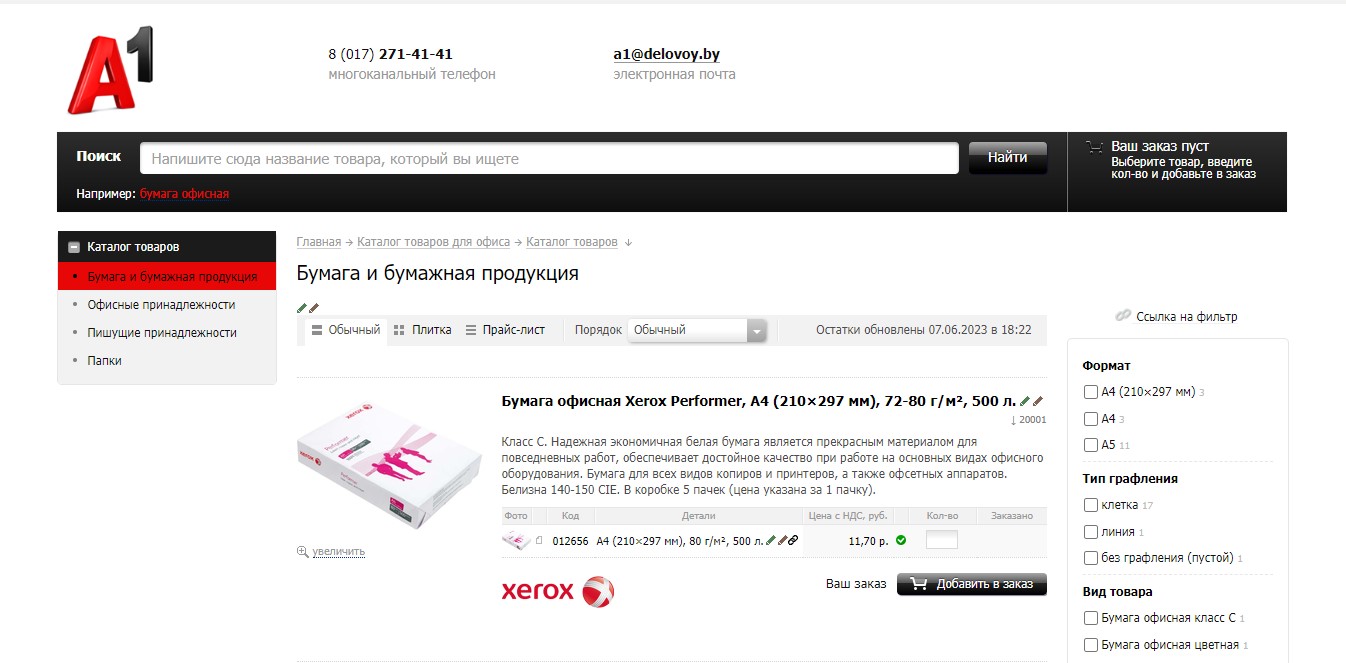Image resolution: width=1346 pixels, height=663 pixels.
Task: Open the 'Офисные принадлежности' catalog category
Action: (161, 305)
